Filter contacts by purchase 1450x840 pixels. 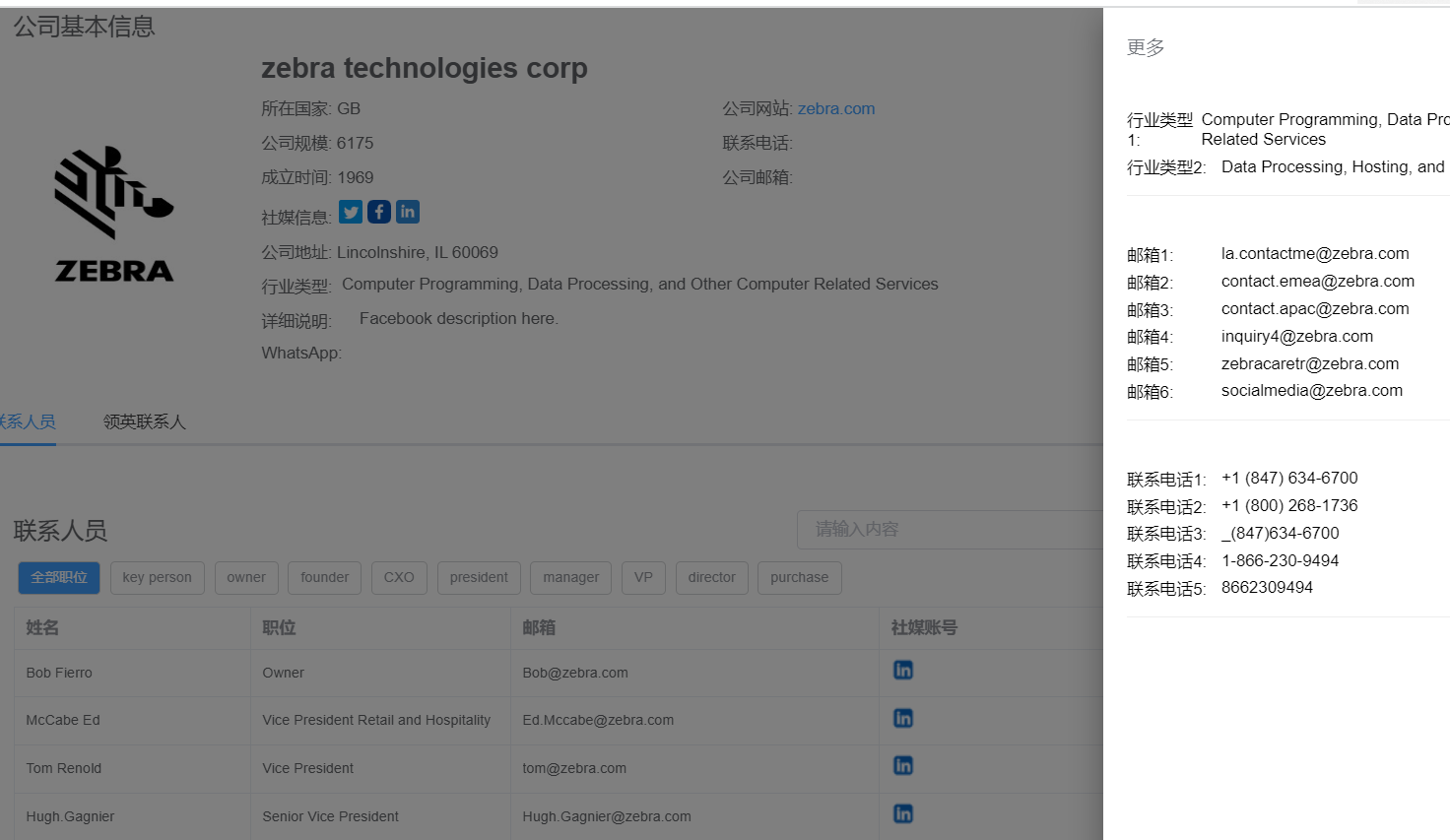pyautogui.click(x=800, y=578)
